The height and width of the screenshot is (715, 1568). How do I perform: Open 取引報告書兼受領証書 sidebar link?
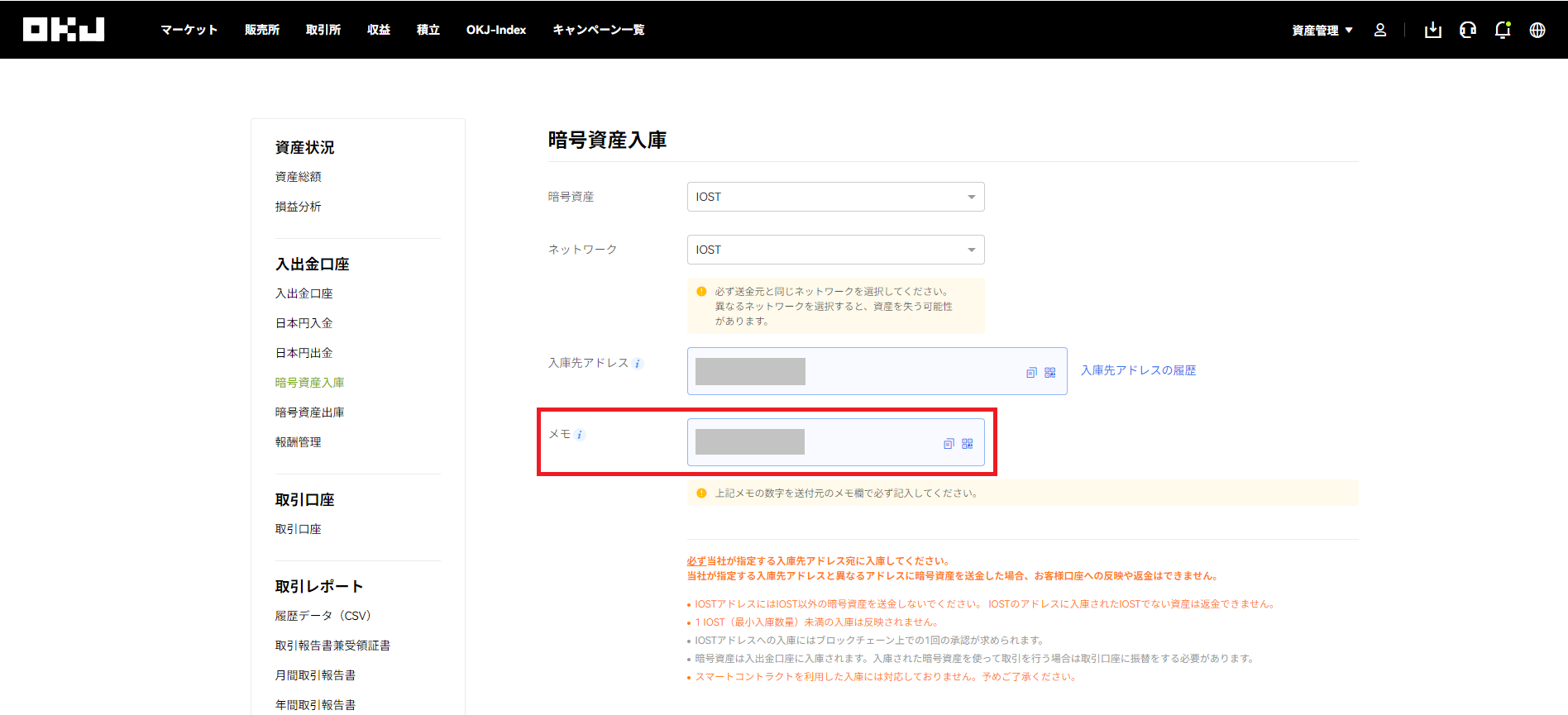click(332, 646)
